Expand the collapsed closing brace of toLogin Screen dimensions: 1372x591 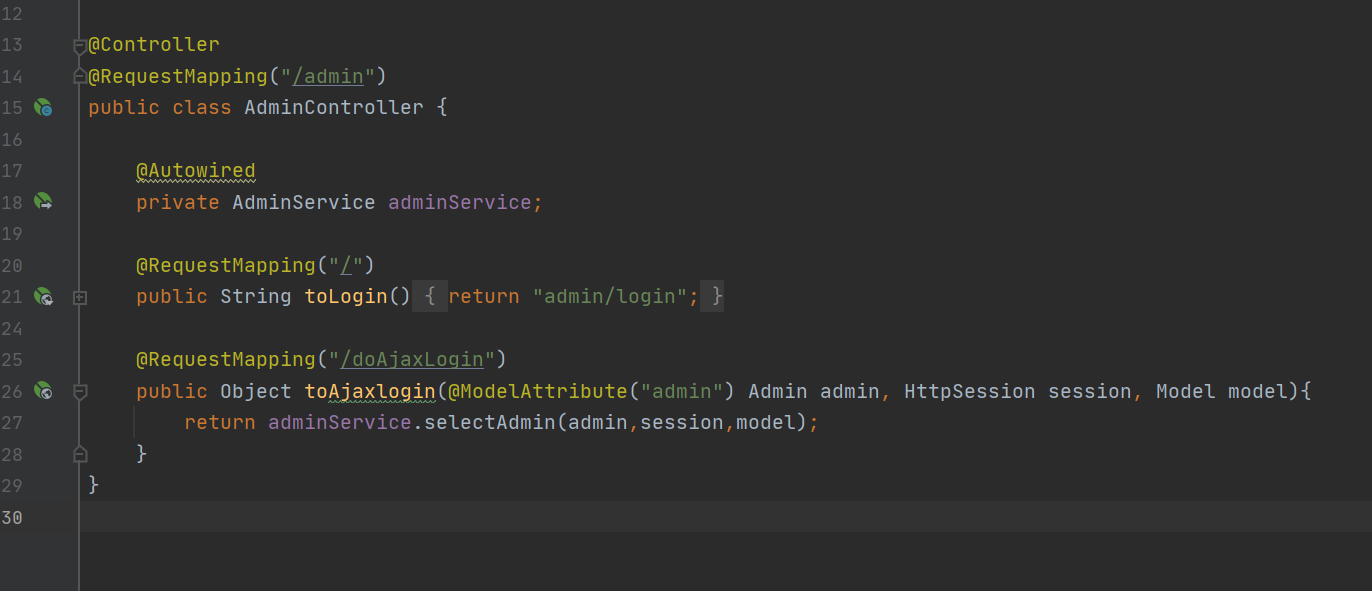tap(712, 296)
